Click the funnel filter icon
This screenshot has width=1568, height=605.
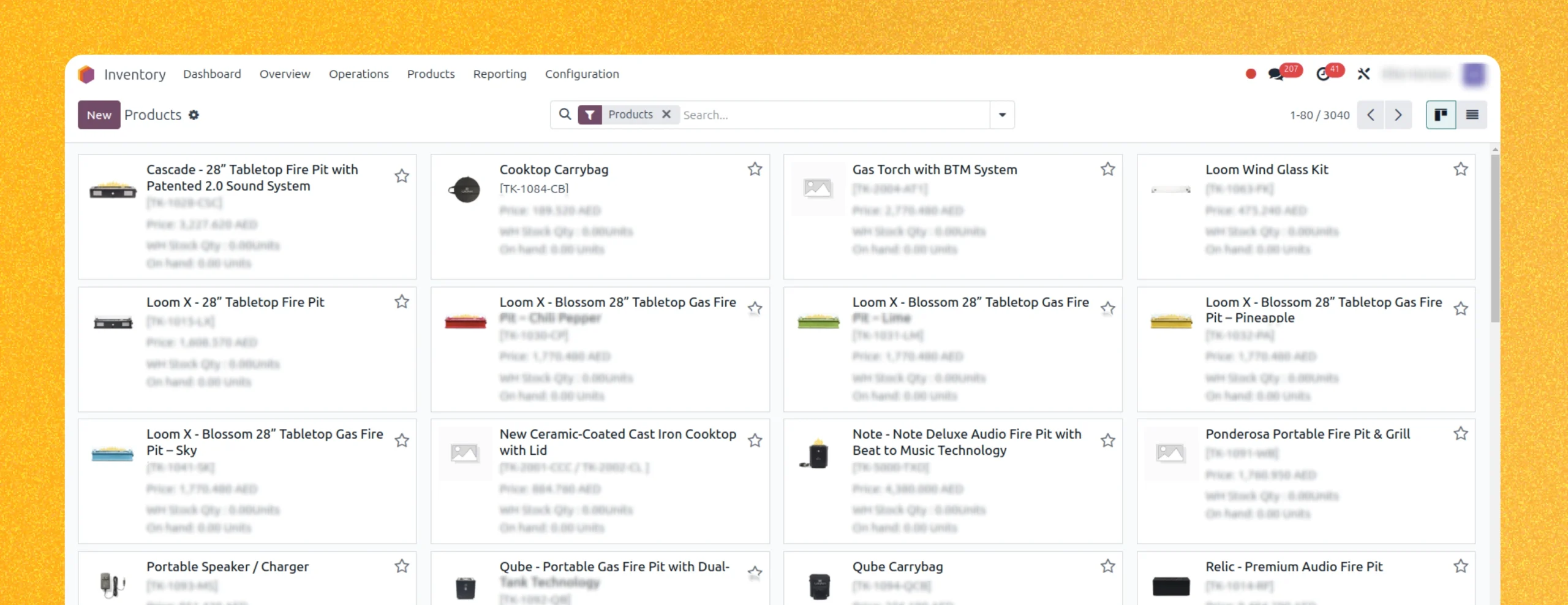(x=590, y=115)
